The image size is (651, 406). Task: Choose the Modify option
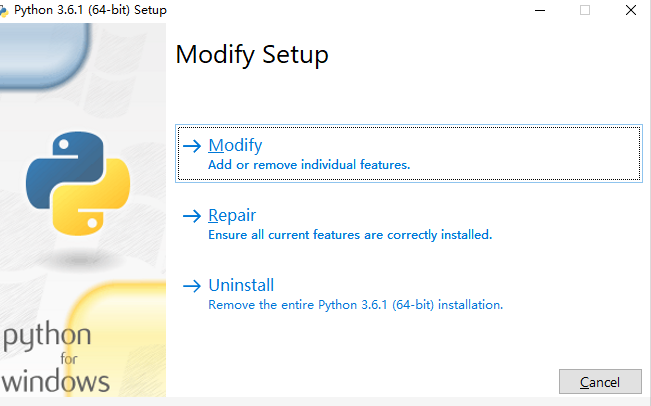235,146
